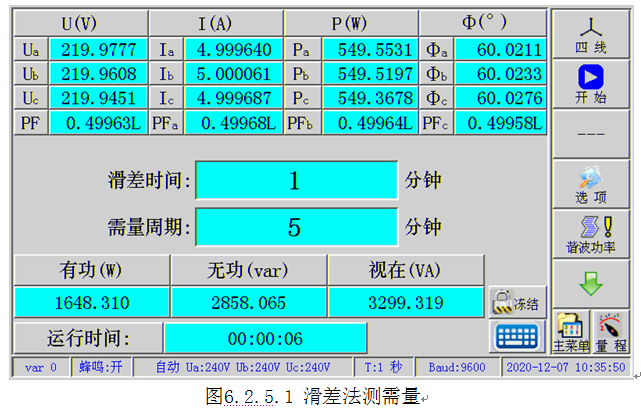Click the I(A) column header
641x409 pixels.
(216, 23)
